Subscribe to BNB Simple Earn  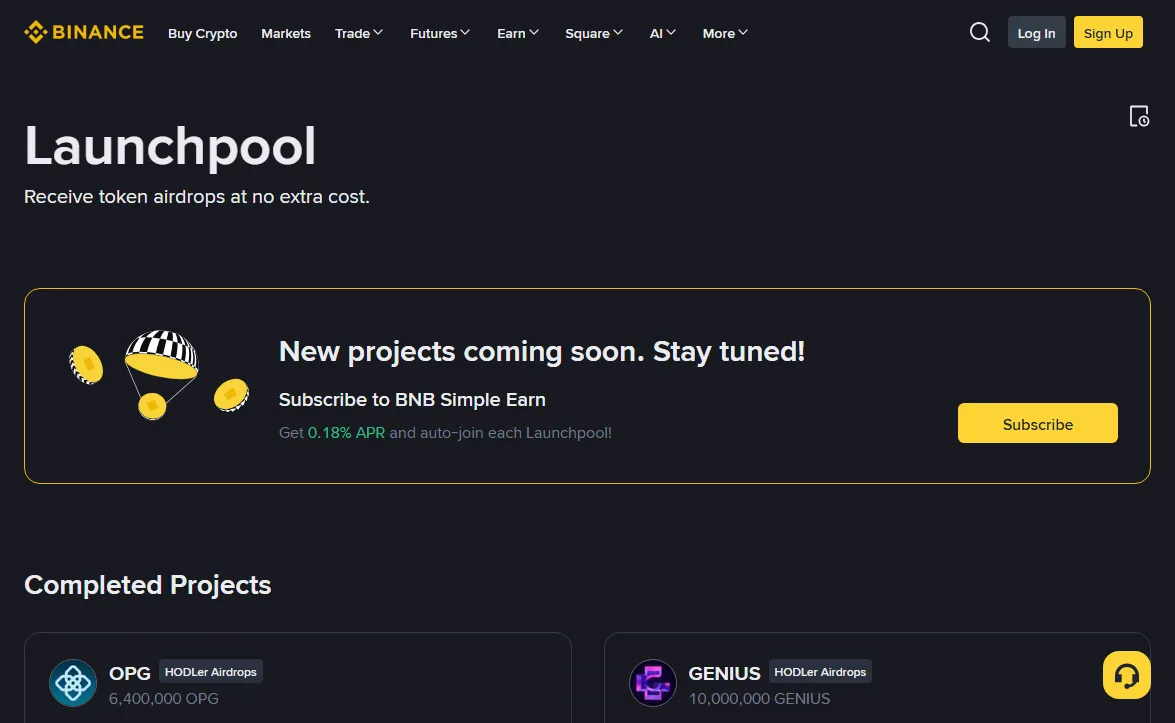tap(1037, 423)
